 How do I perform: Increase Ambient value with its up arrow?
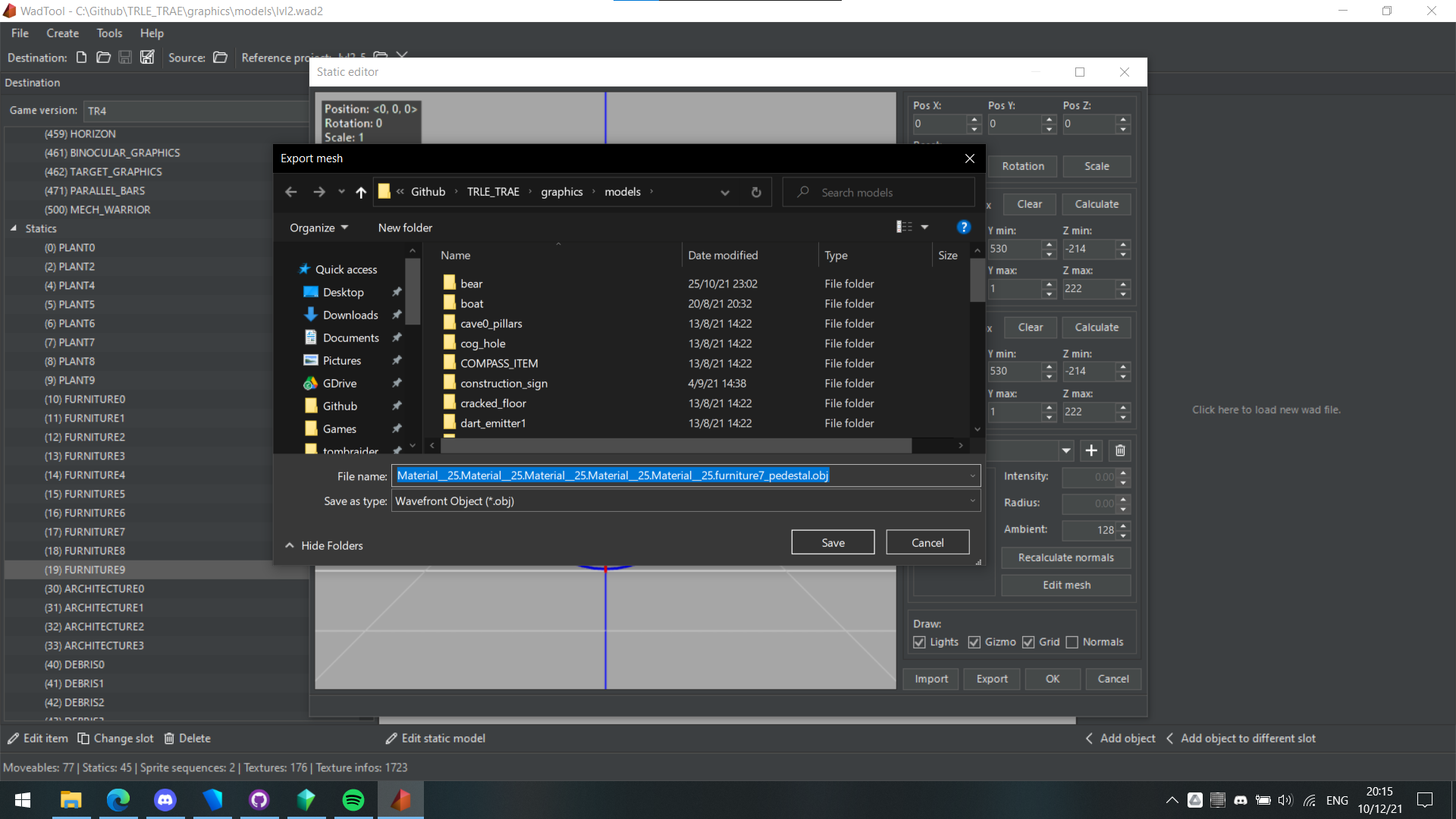[1124, 526]
